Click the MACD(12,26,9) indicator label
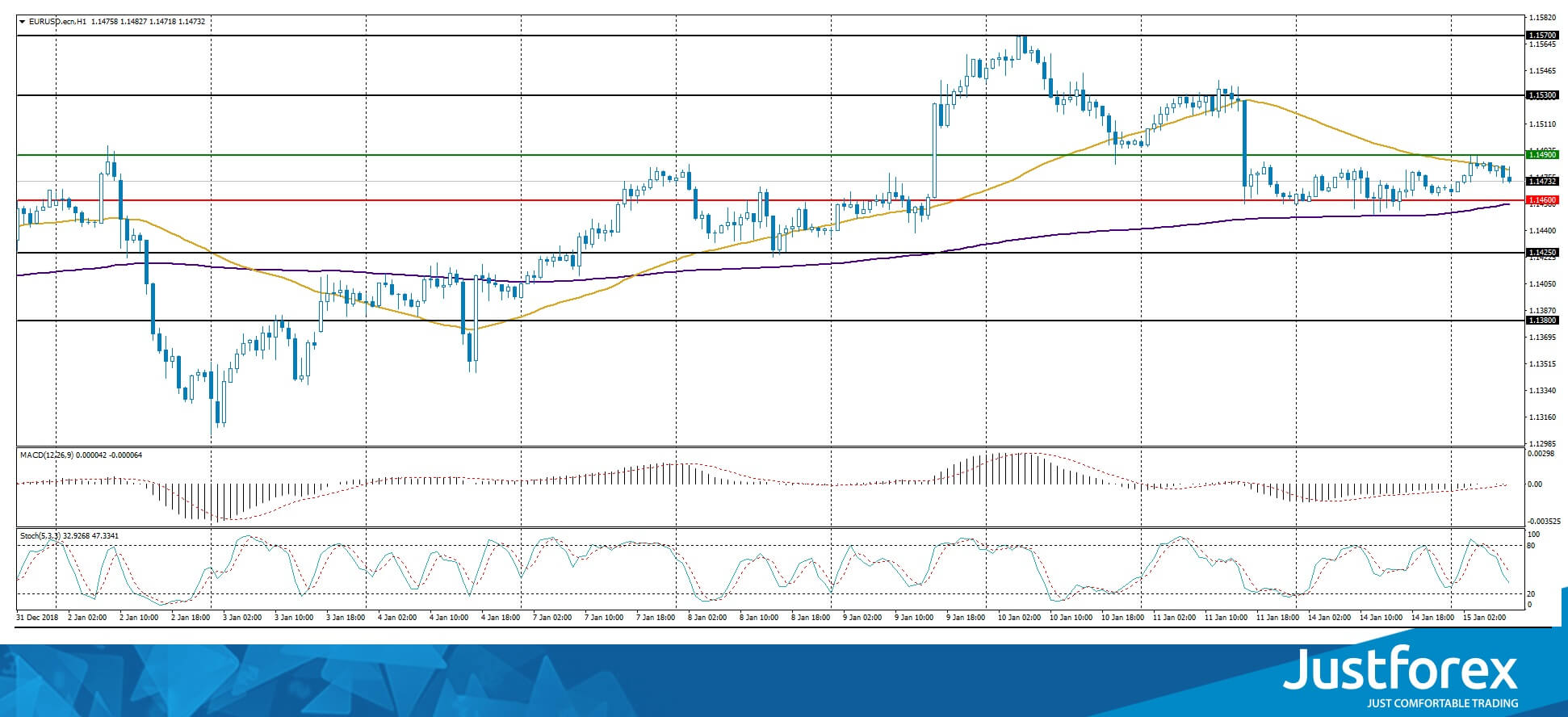 tap(47, 455)
